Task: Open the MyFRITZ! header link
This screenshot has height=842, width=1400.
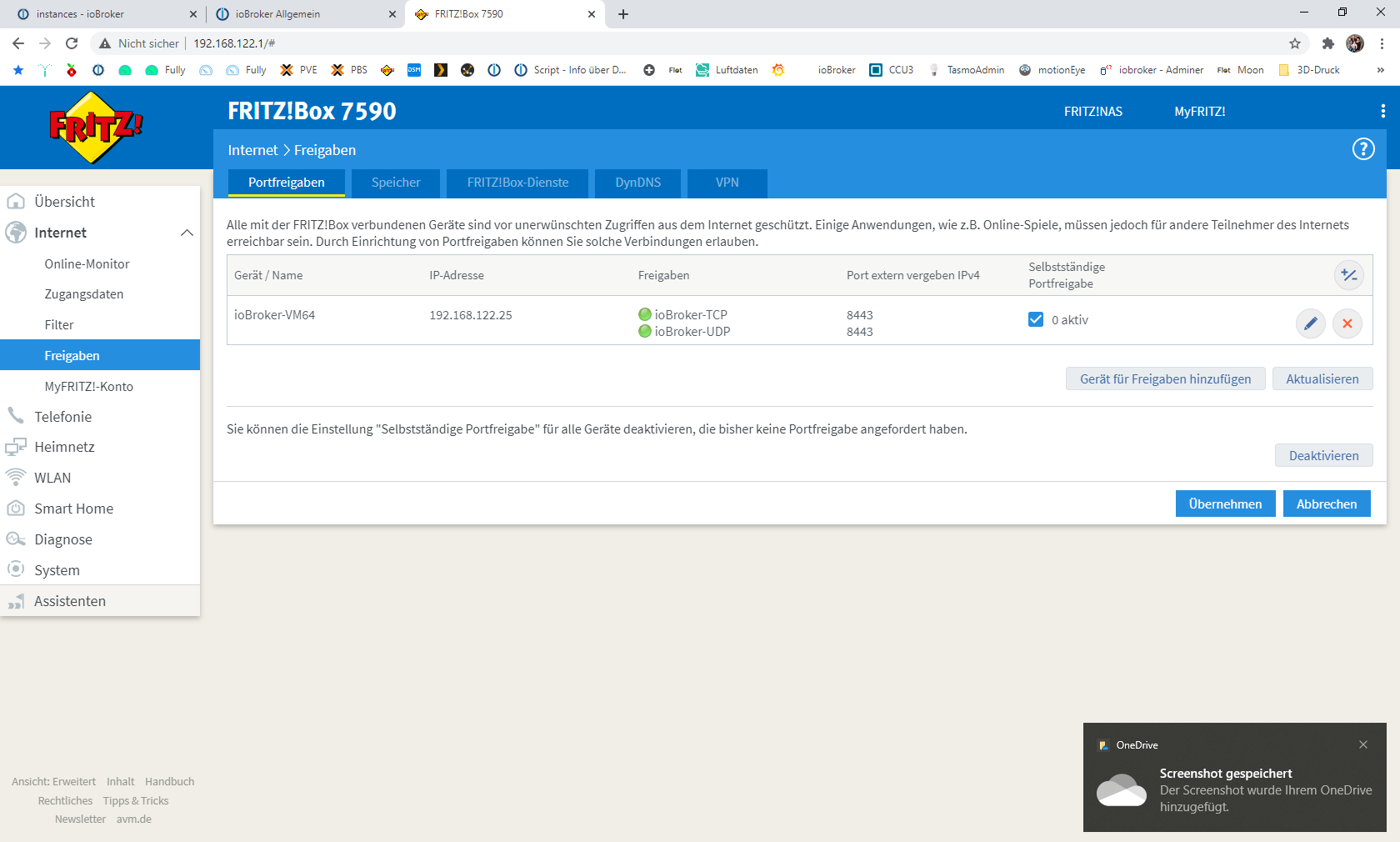Action: pos(1199,112)
